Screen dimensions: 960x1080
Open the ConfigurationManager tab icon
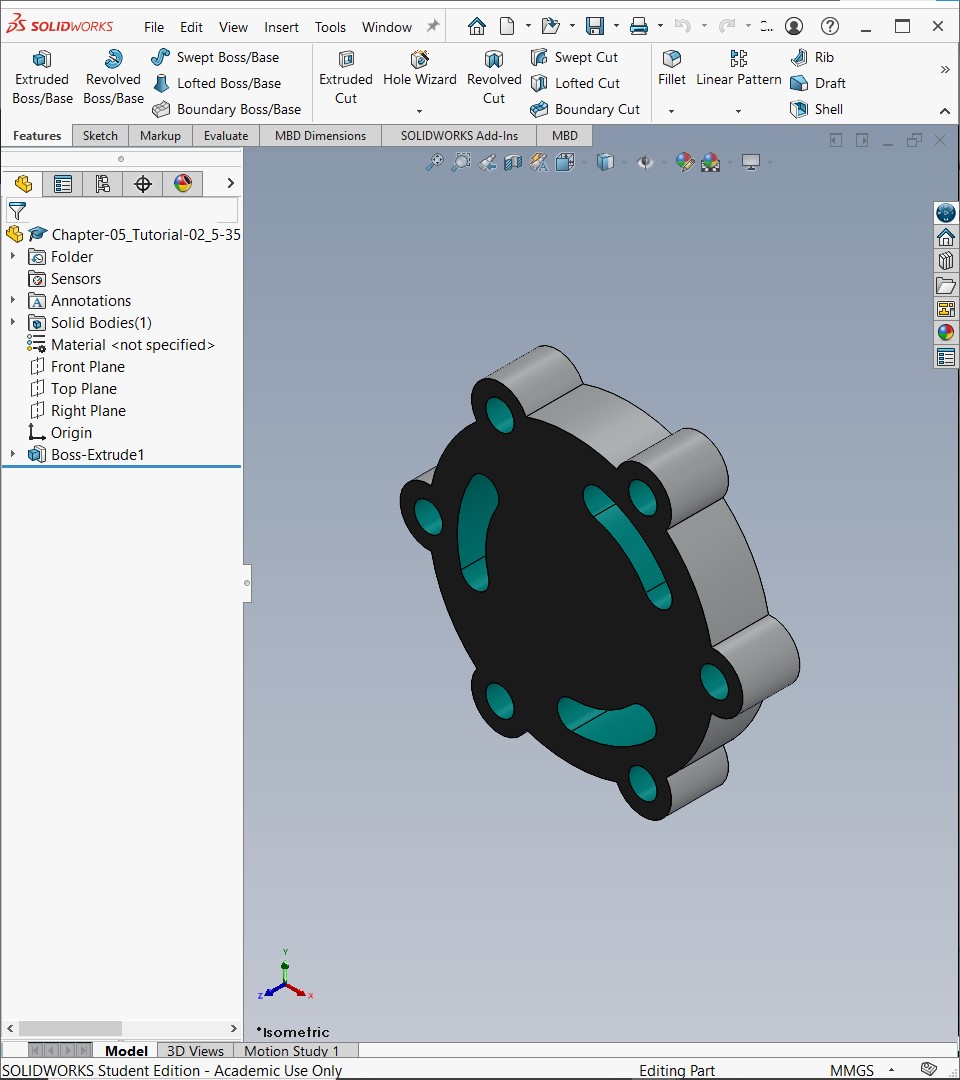point(102,184)
